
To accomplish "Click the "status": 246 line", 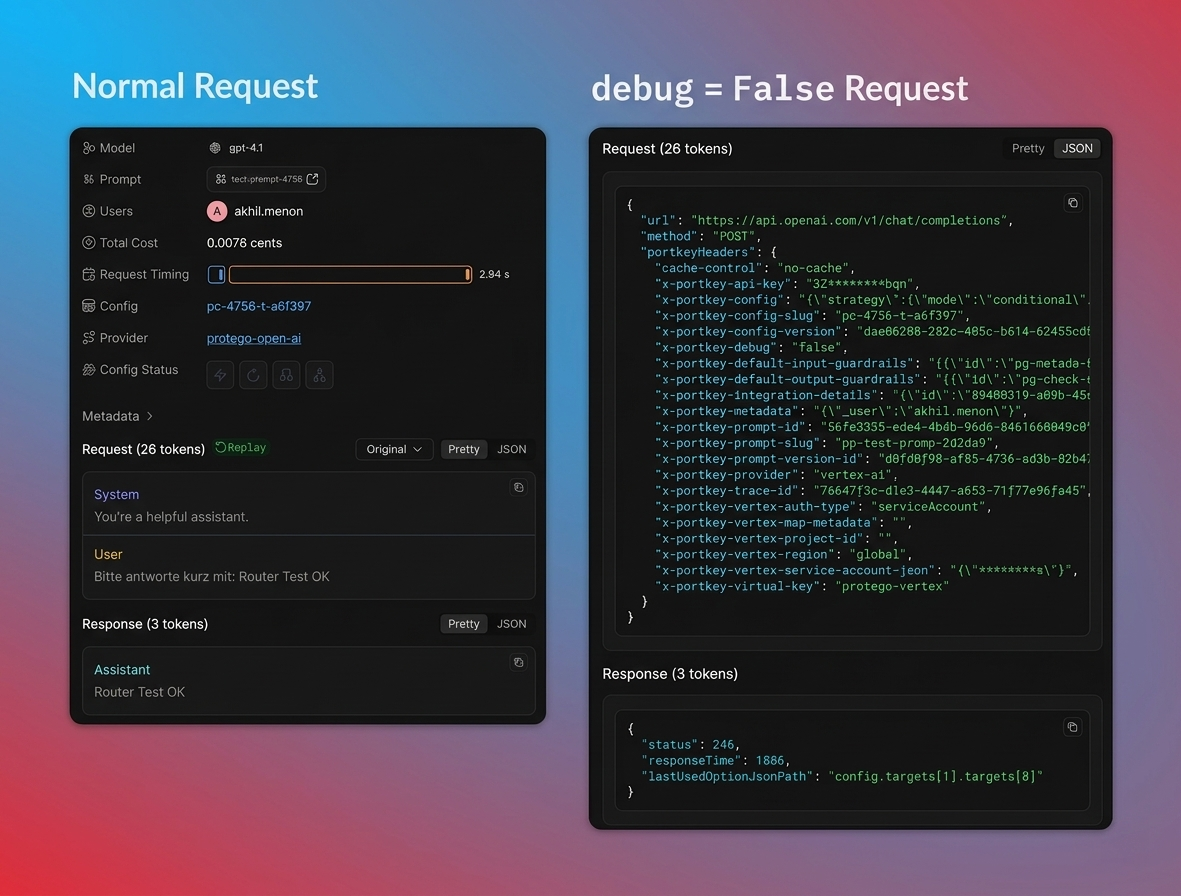I will coord(690,745).
